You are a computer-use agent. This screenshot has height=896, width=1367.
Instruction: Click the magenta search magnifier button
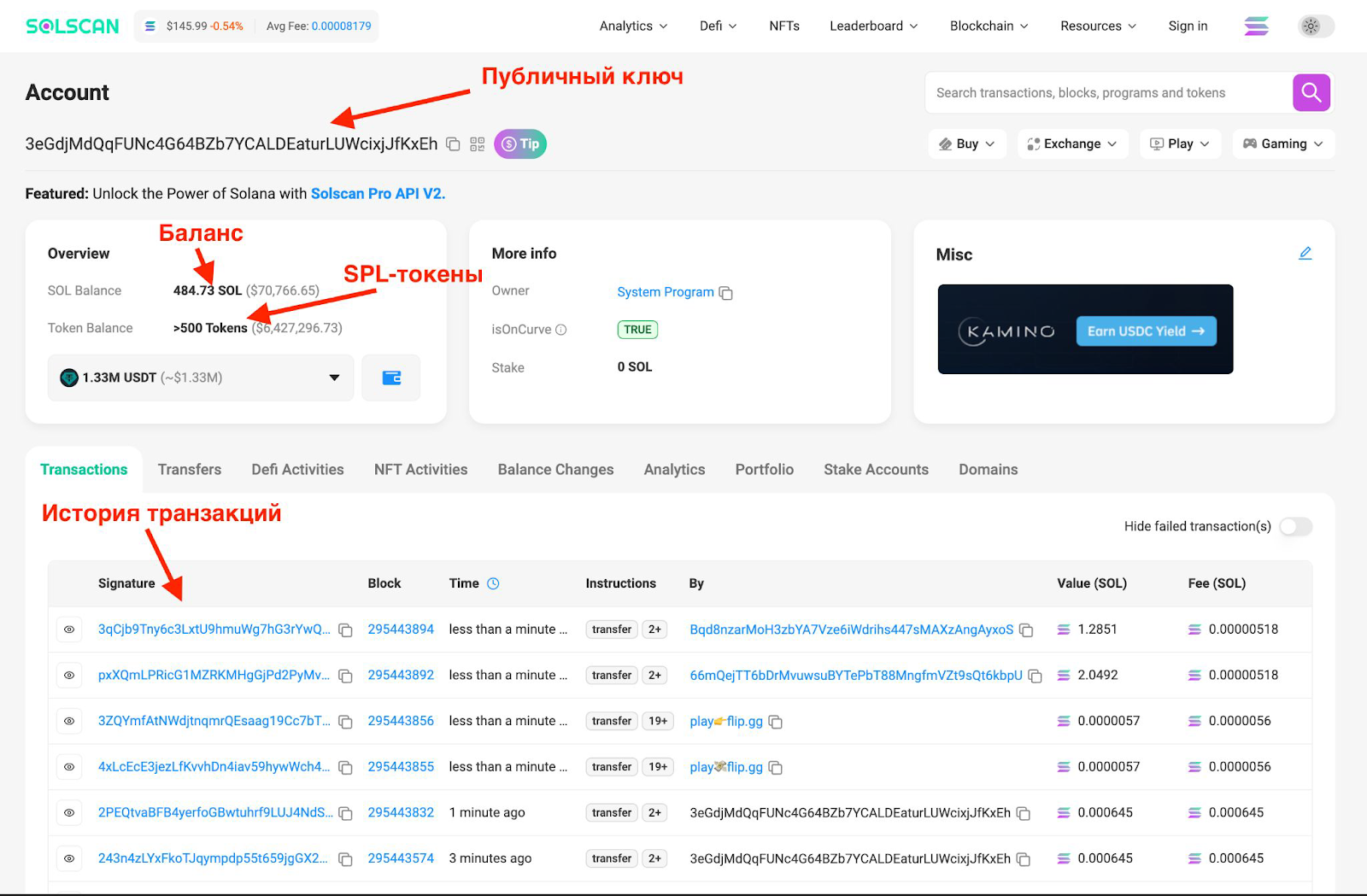click(x=1311, y=92)
